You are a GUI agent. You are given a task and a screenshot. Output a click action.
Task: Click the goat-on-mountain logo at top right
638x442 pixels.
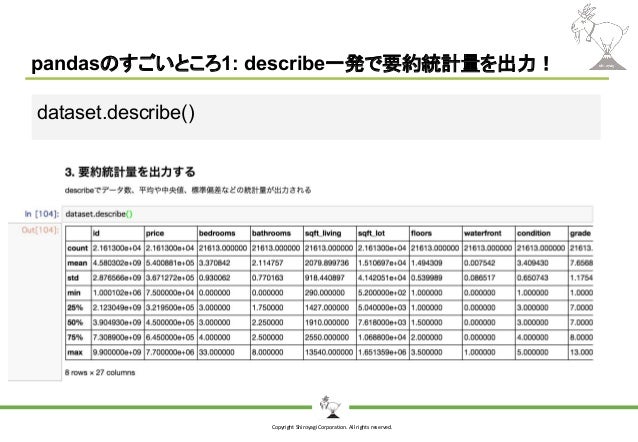[x=602, y=37]
